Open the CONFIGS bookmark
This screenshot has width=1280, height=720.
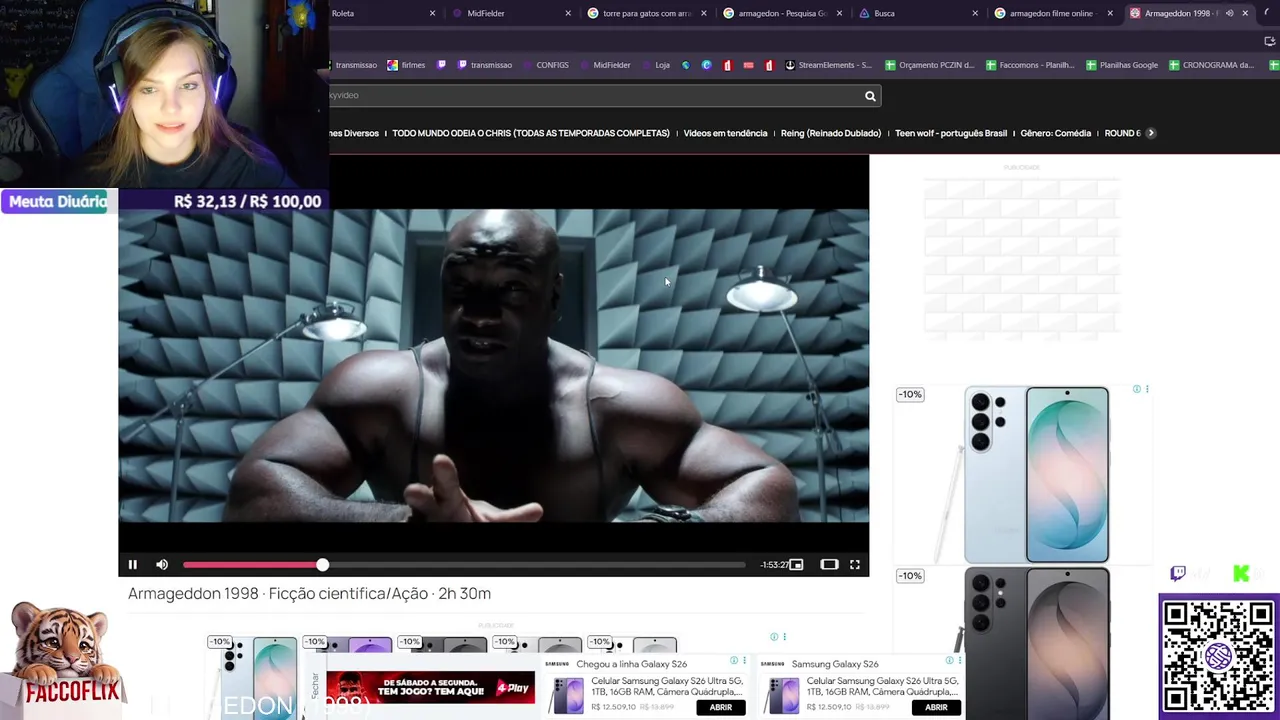545,65
